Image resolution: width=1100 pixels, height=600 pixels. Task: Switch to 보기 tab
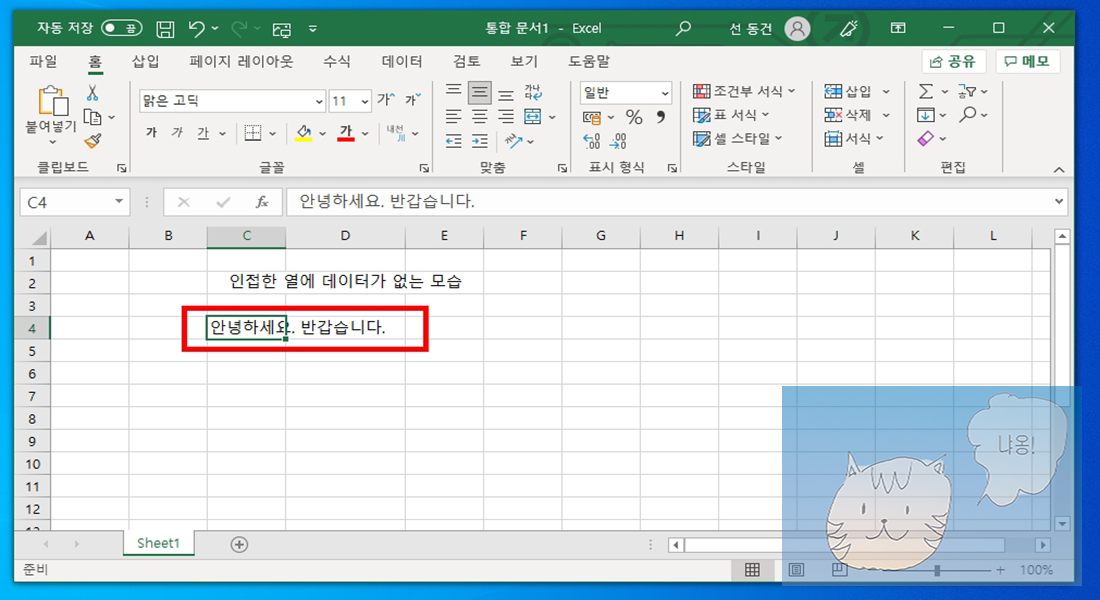pos(524,62)
